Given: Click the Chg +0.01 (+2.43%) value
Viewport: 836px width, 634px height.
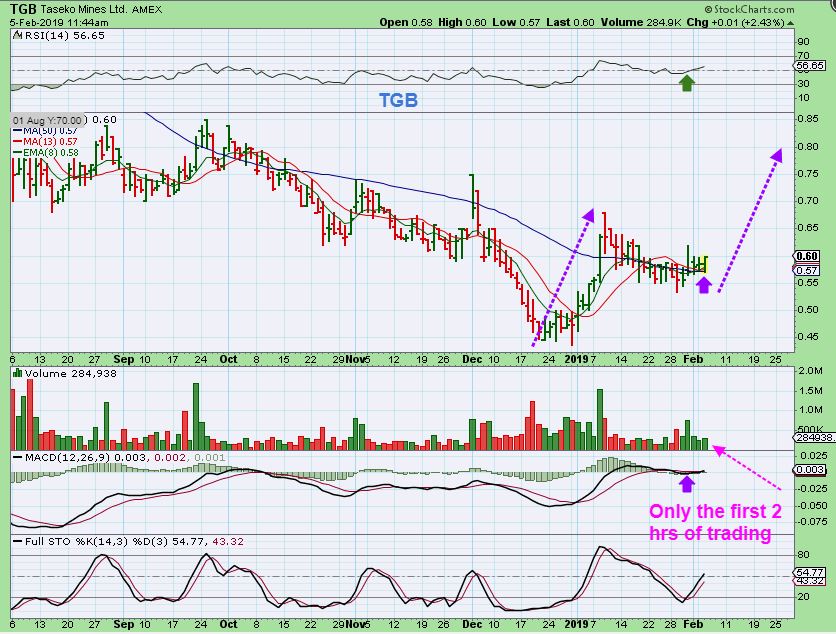Looking at the screenshot, I should point(735,22).
